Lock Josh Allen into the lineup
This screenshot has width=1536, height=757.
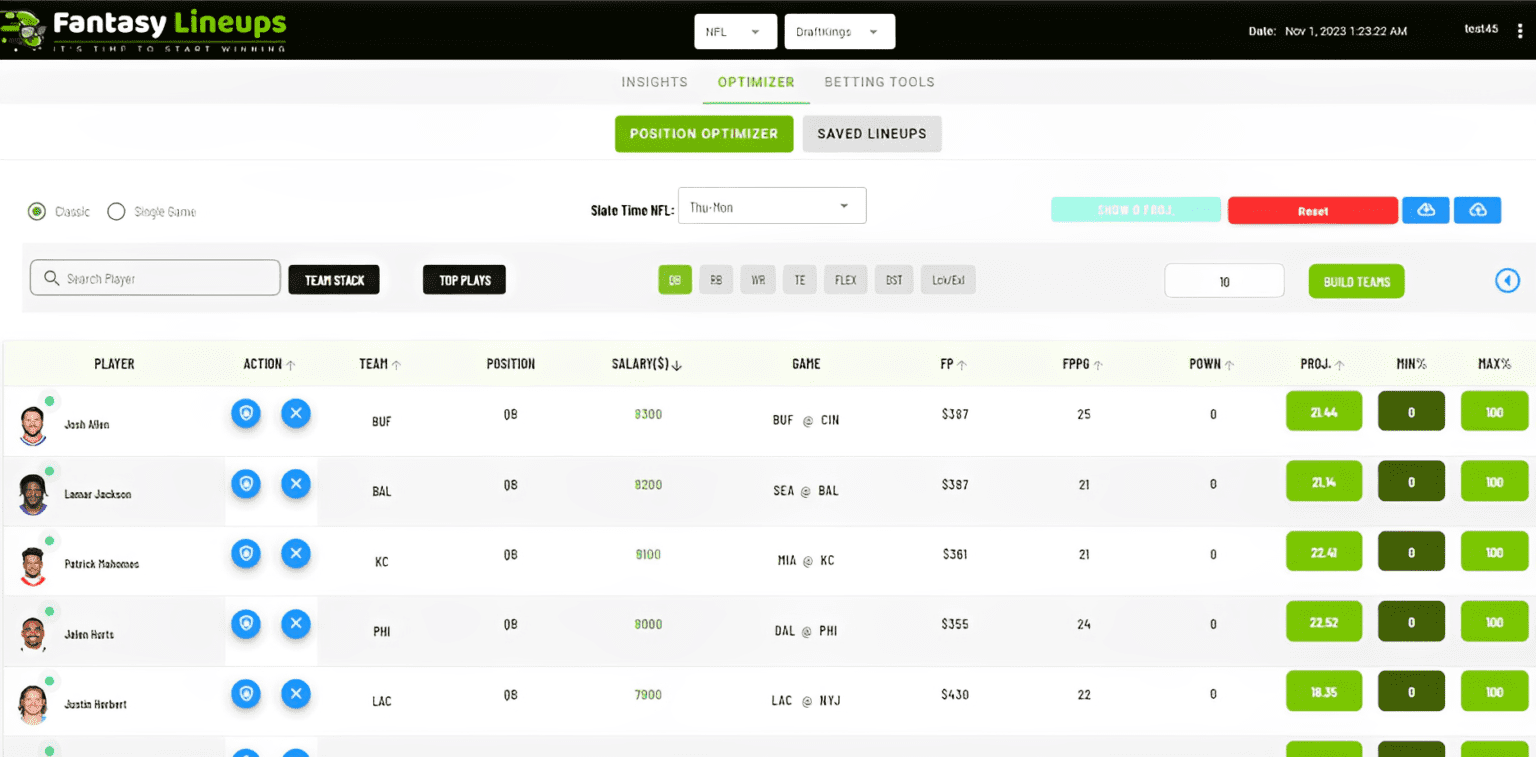246,412
